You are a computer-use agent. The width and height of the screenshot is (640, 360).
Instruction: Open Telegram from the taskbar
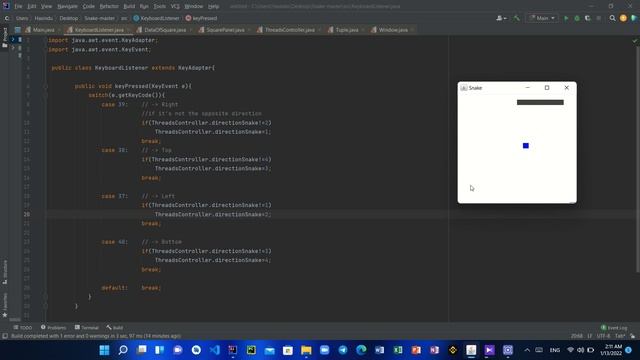tap(343, 350)
